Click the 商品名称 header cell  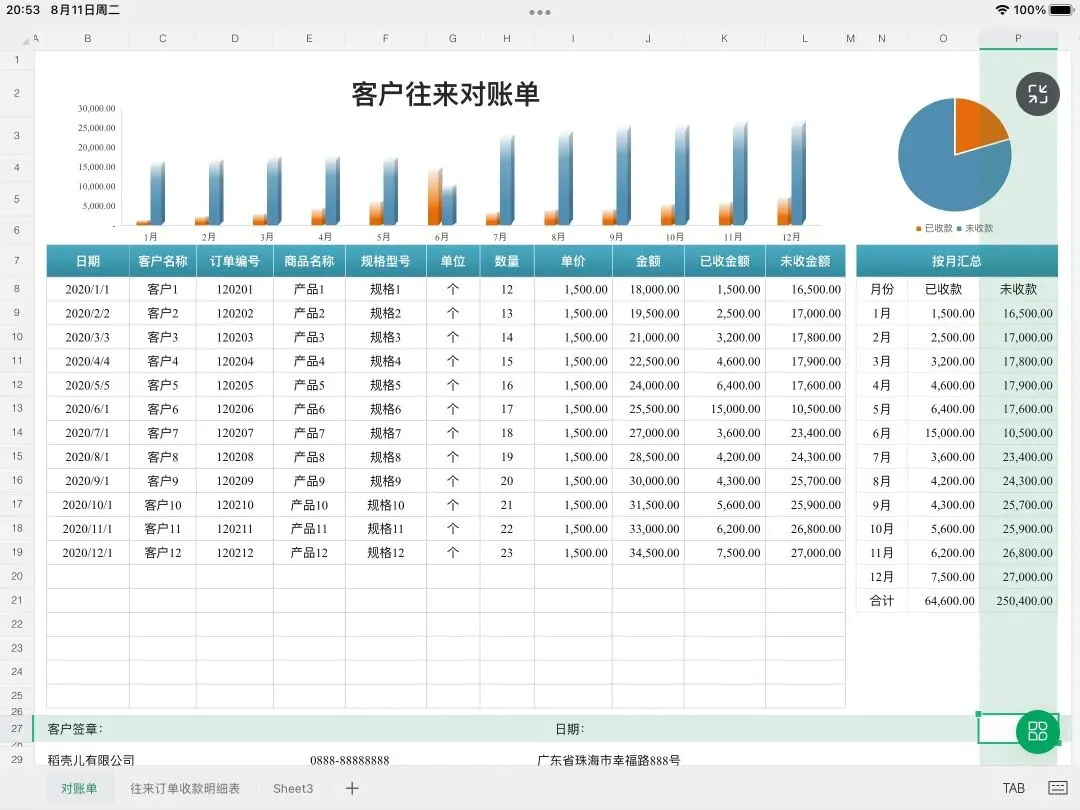point(309,261)
